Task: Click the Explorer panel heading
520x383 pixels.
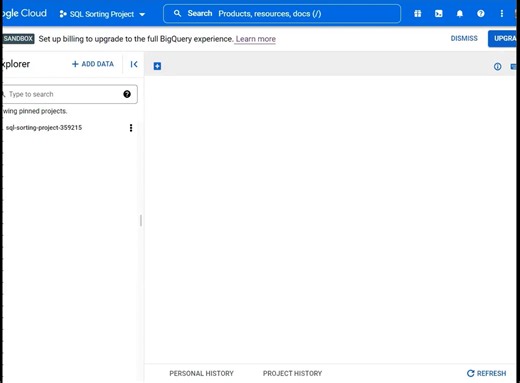Action: pyautogui.click(x=16, y=64)
